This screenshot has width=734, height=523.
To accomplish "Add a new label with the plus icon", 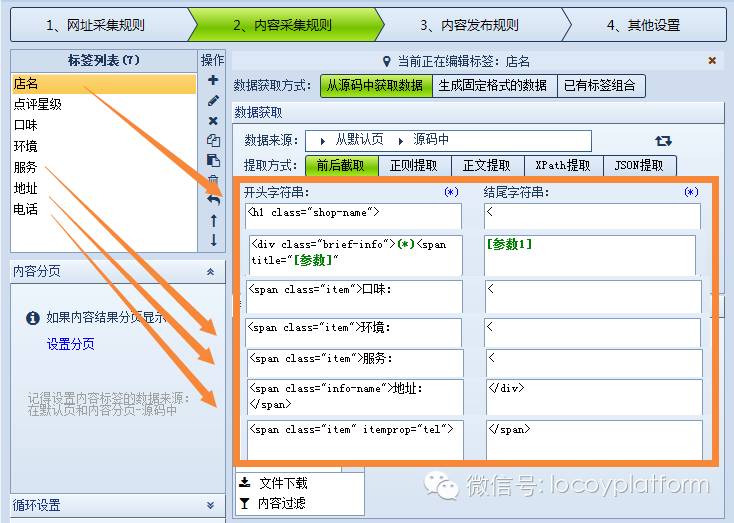I will point(213,80).
